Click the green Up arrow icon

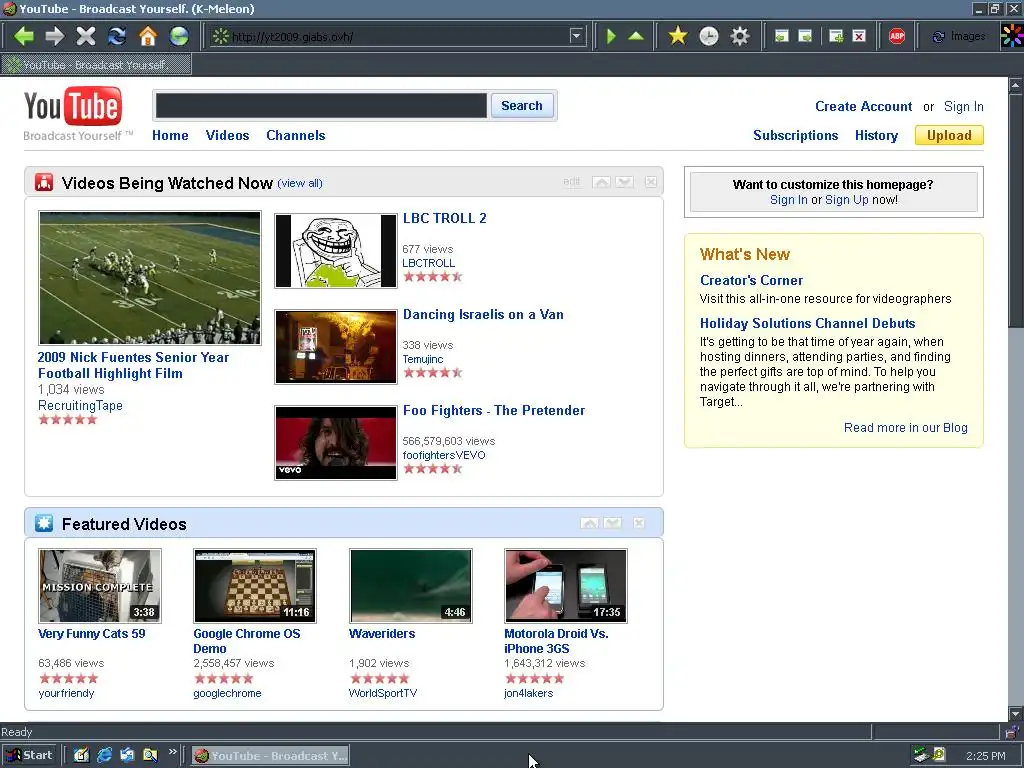pyautogui.click(x=636, y=36)
